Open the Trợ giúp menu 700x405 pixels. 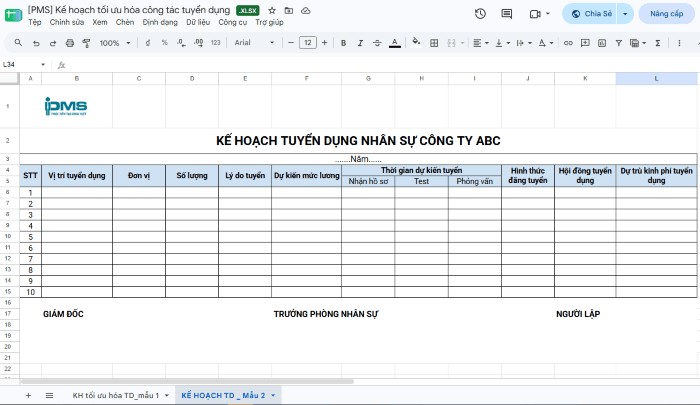269,22
